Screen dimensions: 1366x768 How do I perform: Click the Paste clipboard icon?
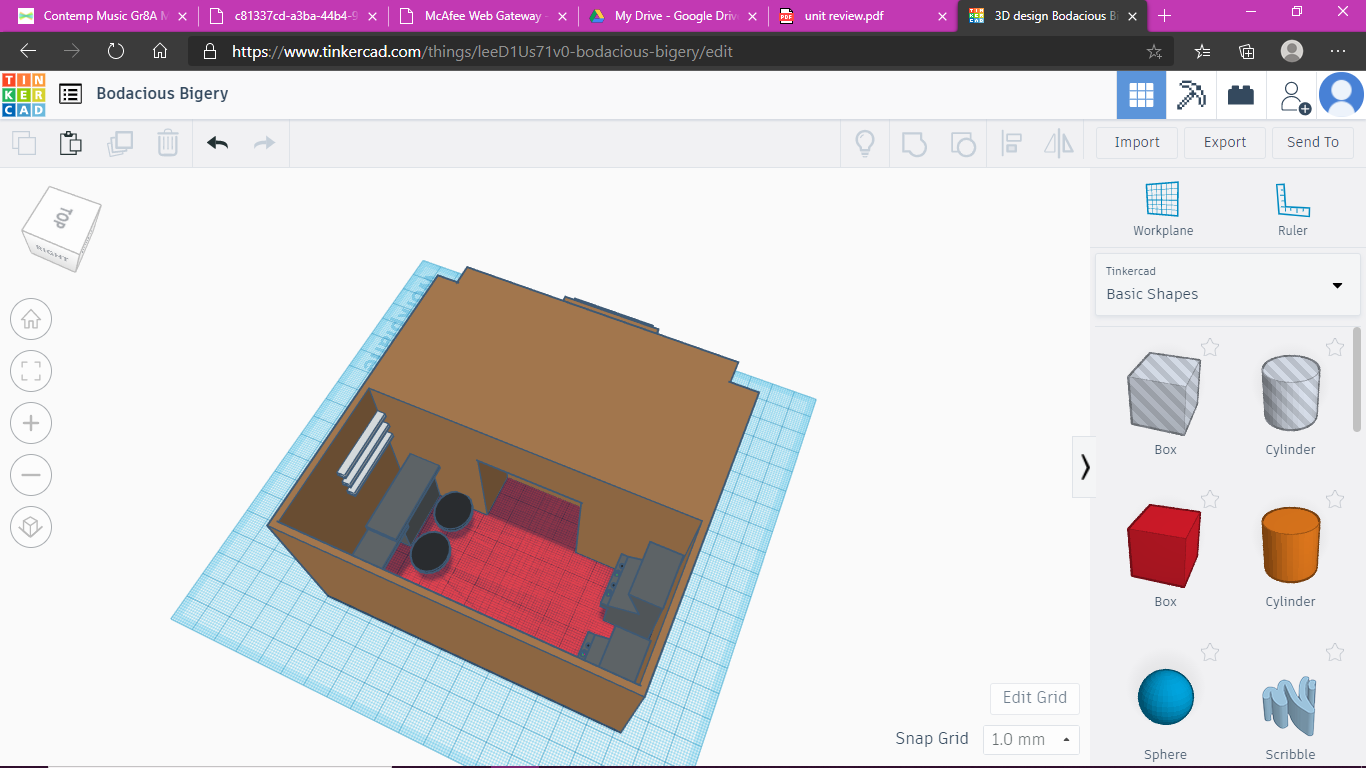[x=71, y=143]
